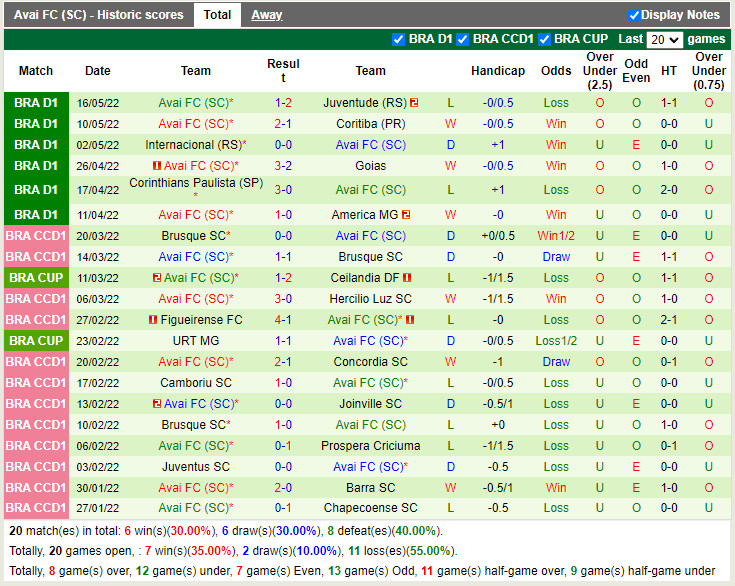This screenshot has width=735, height=586.
Task: Open Goias team link
Action: [370, 165]
